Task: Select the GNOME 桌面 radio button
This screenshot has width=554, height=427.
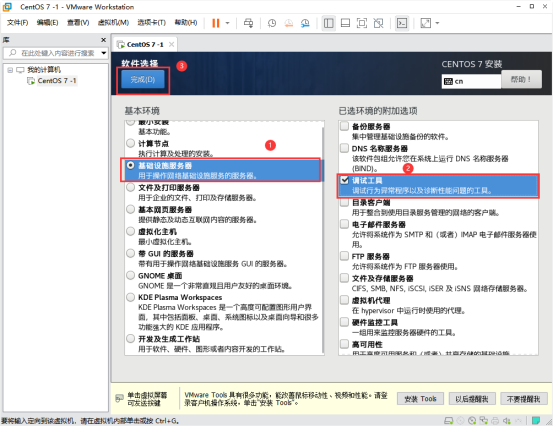Action: coord(131,275)
